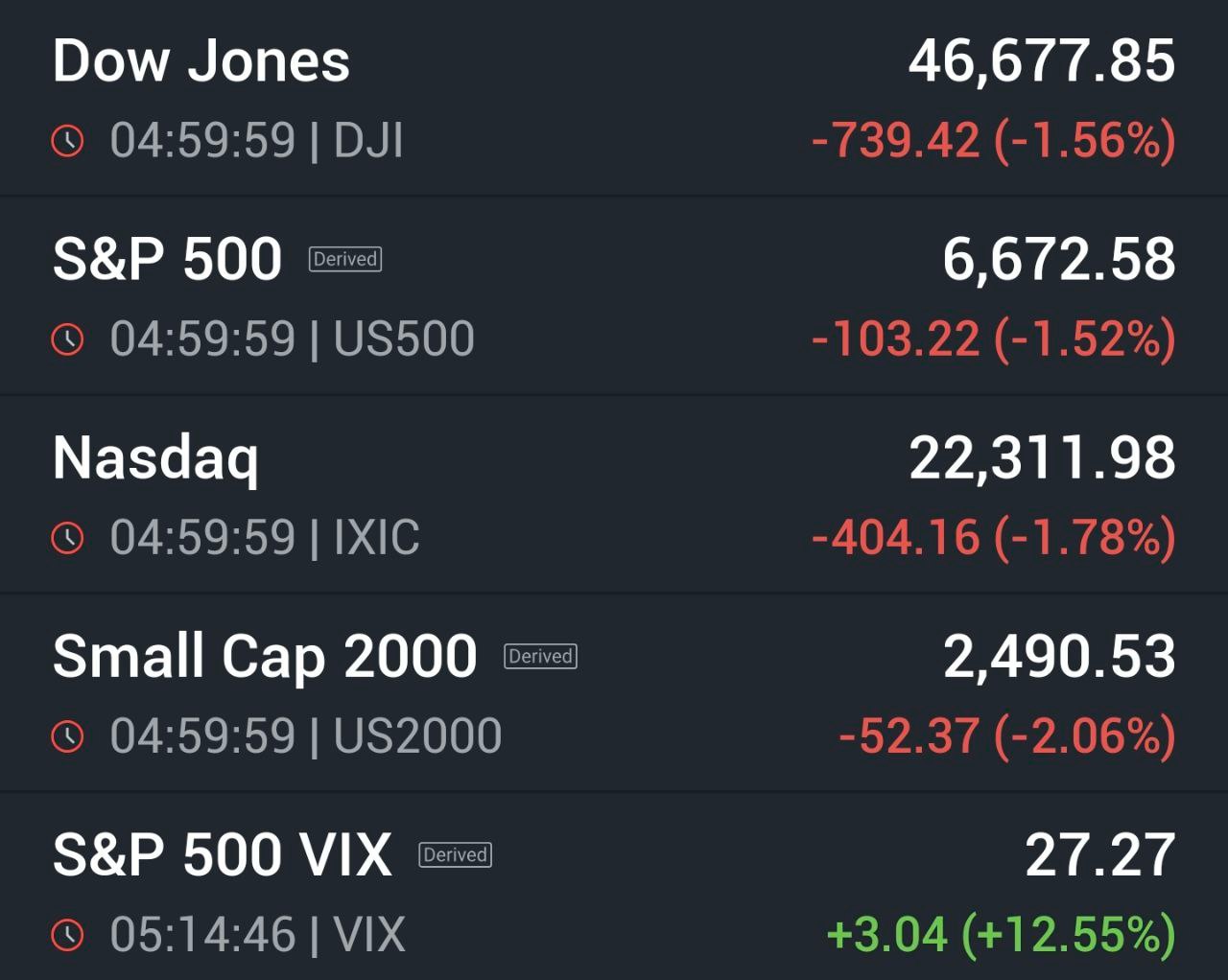Click the clock icon beside the US2000 ticker
This screenshot has width=1228, height=980.
67,735
